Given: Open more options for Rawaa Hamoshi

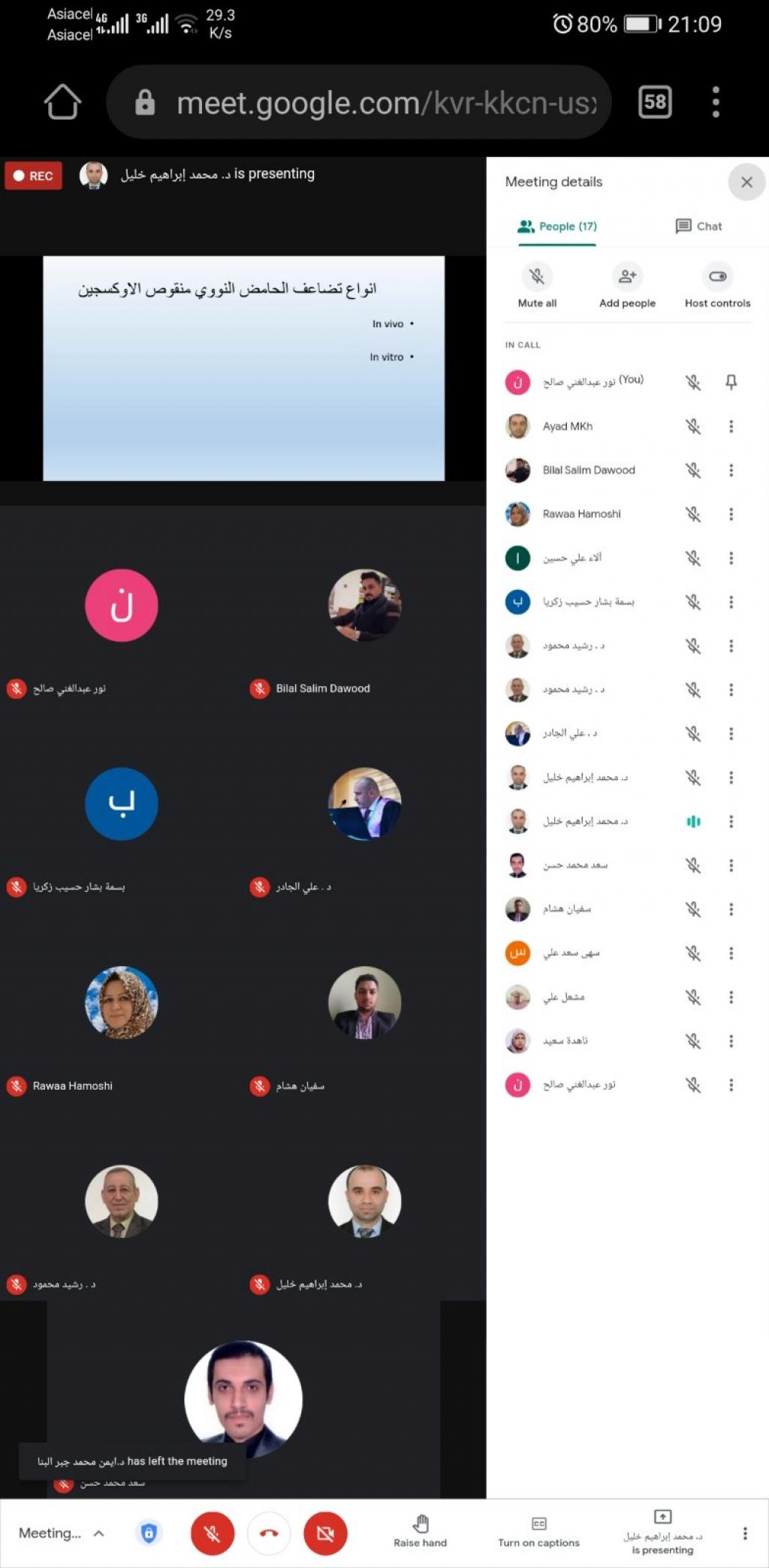Looking at the screenshot, I should click(x=731, y=514).
